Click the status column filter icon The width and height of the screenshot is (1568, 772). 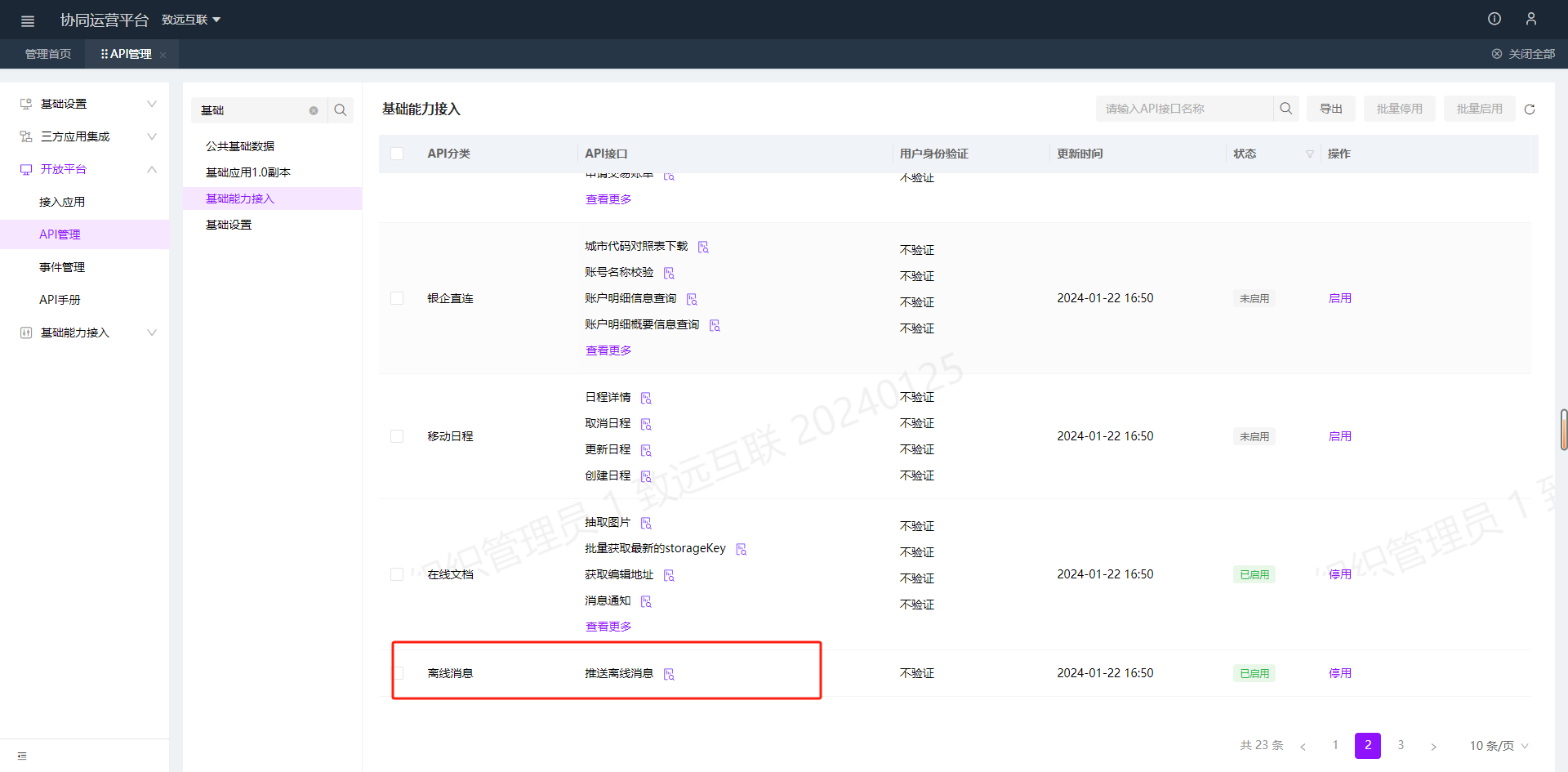[x=1310, y=154]
